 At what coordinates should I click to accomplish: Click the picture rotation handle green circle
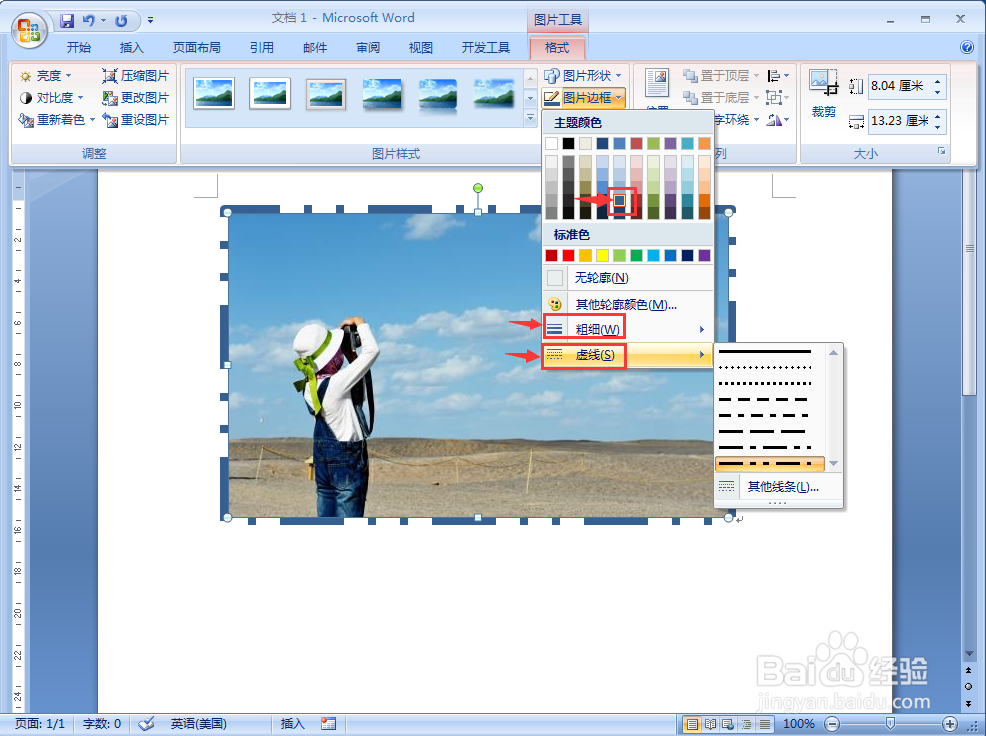478,188
